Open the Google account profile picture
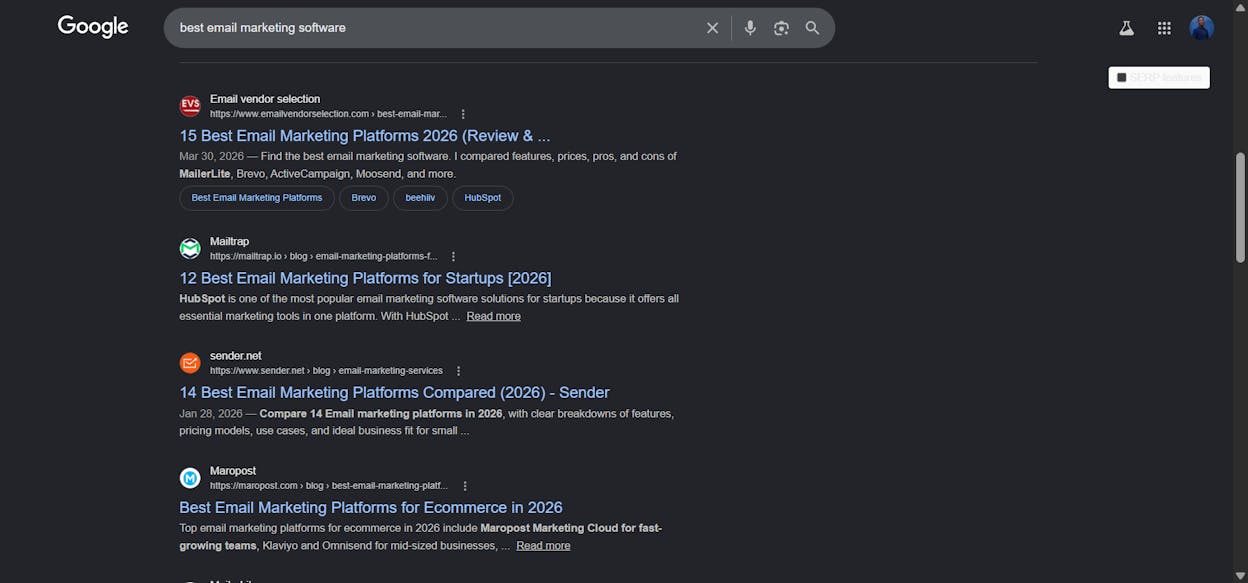 coord(1201,28)
